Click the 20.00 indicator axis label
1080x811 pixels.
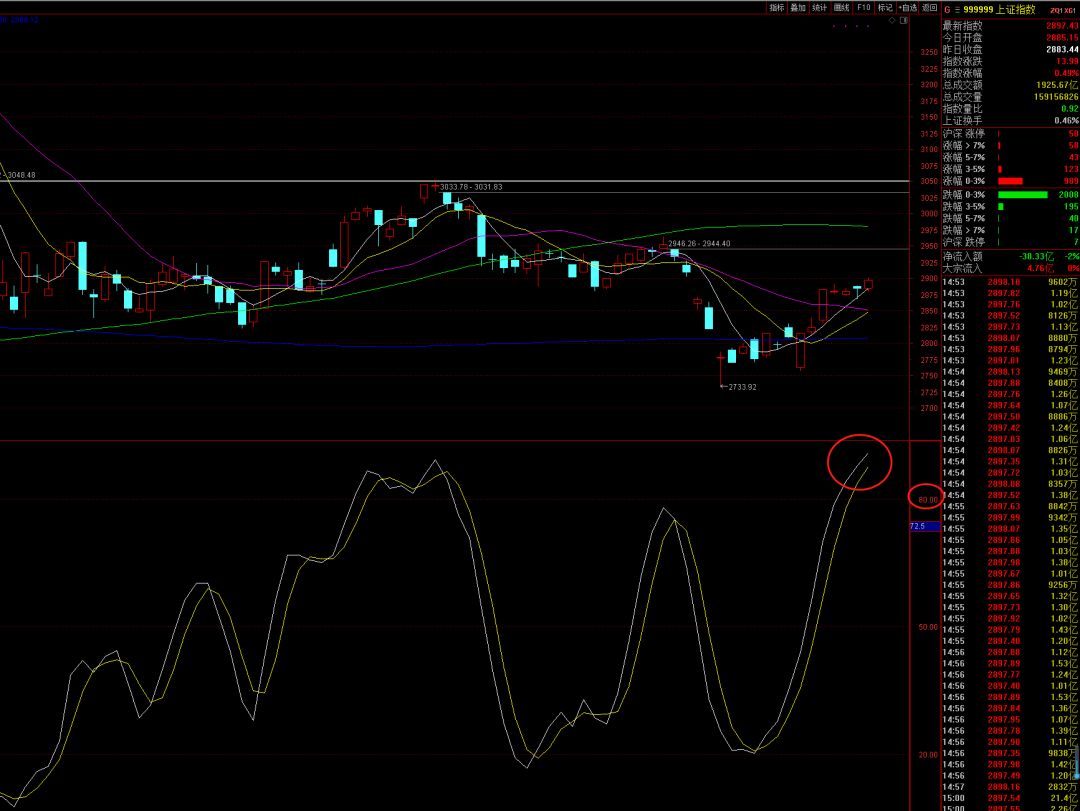coord(928,754)
